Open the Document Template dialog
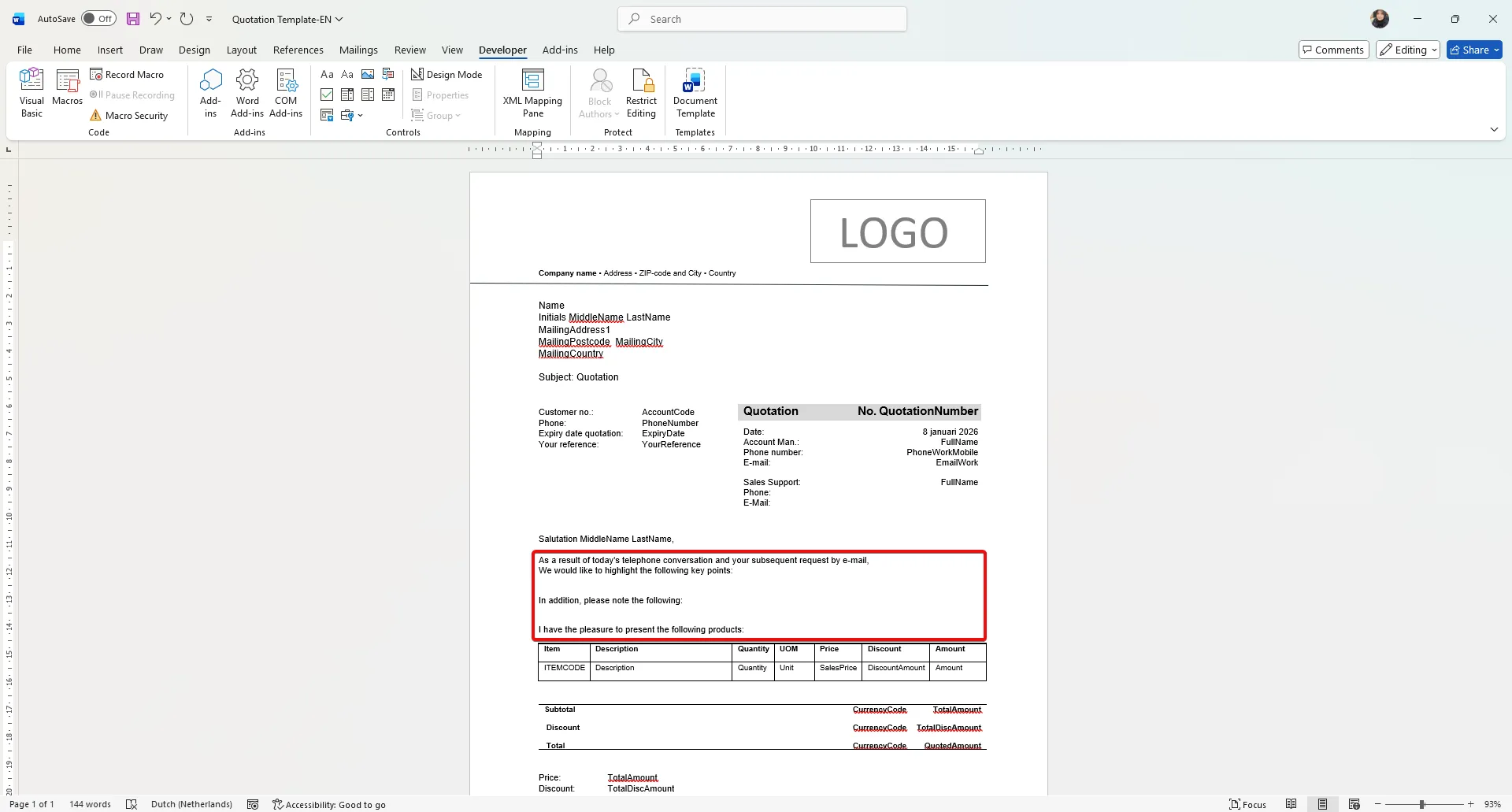This screenshot has width=1512, height=812. click(695, 92)
